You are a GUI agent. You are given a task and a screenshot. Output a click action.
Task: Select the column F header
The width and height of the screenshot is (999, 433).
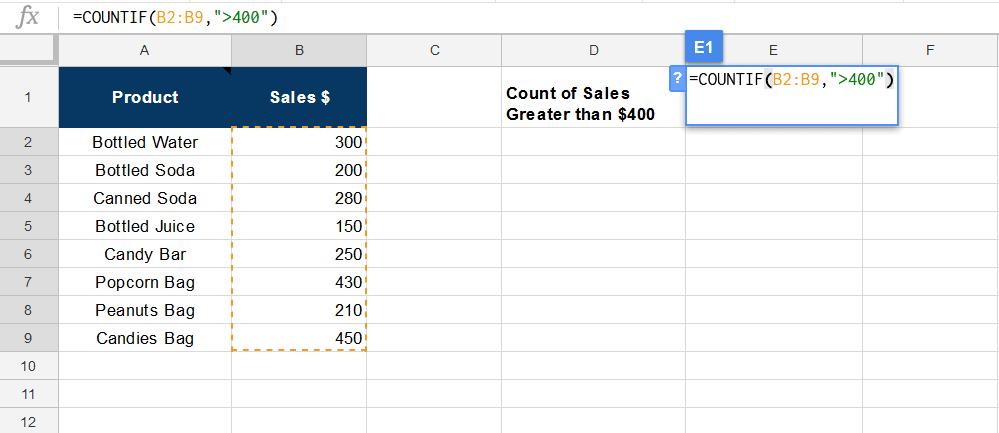point(930,50)
